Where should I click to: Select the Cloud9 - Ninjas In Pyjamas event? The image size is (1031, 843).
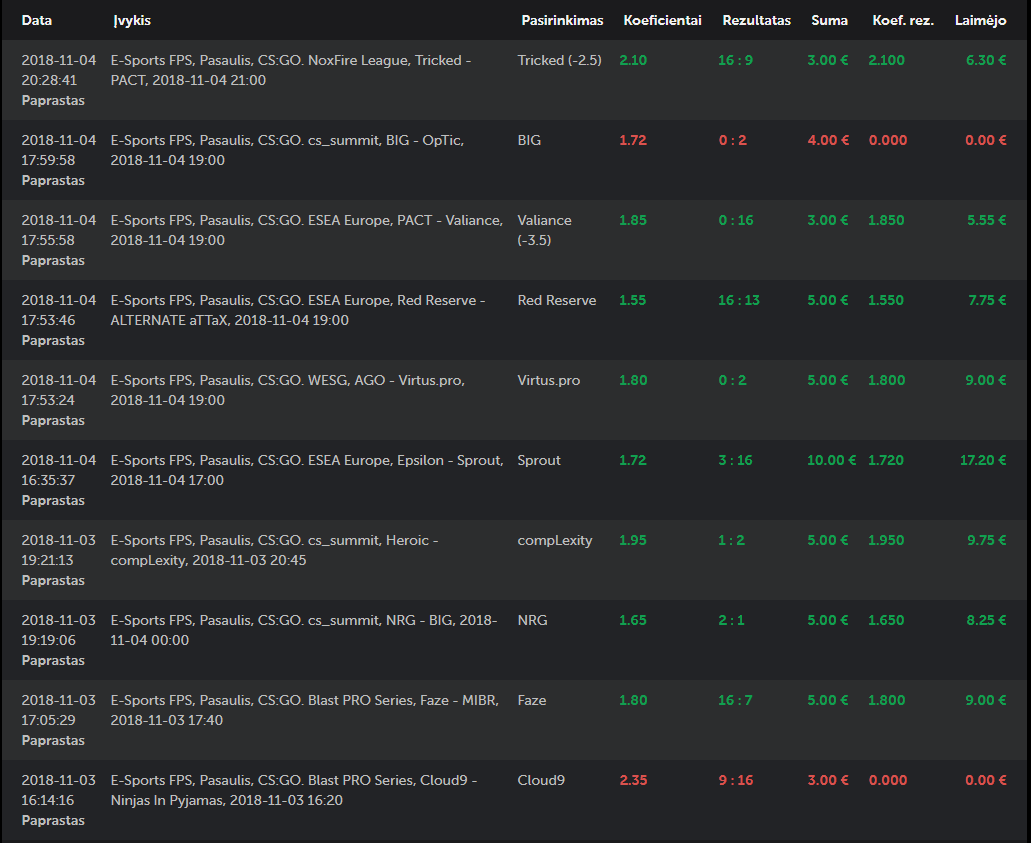click(294, 790)
